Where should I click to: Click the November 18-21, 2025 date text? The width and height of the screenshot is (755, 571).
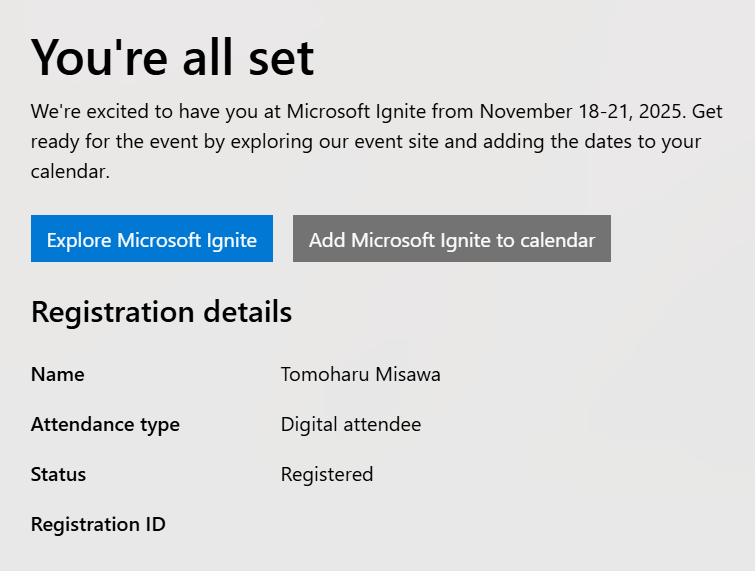point(582,112)
